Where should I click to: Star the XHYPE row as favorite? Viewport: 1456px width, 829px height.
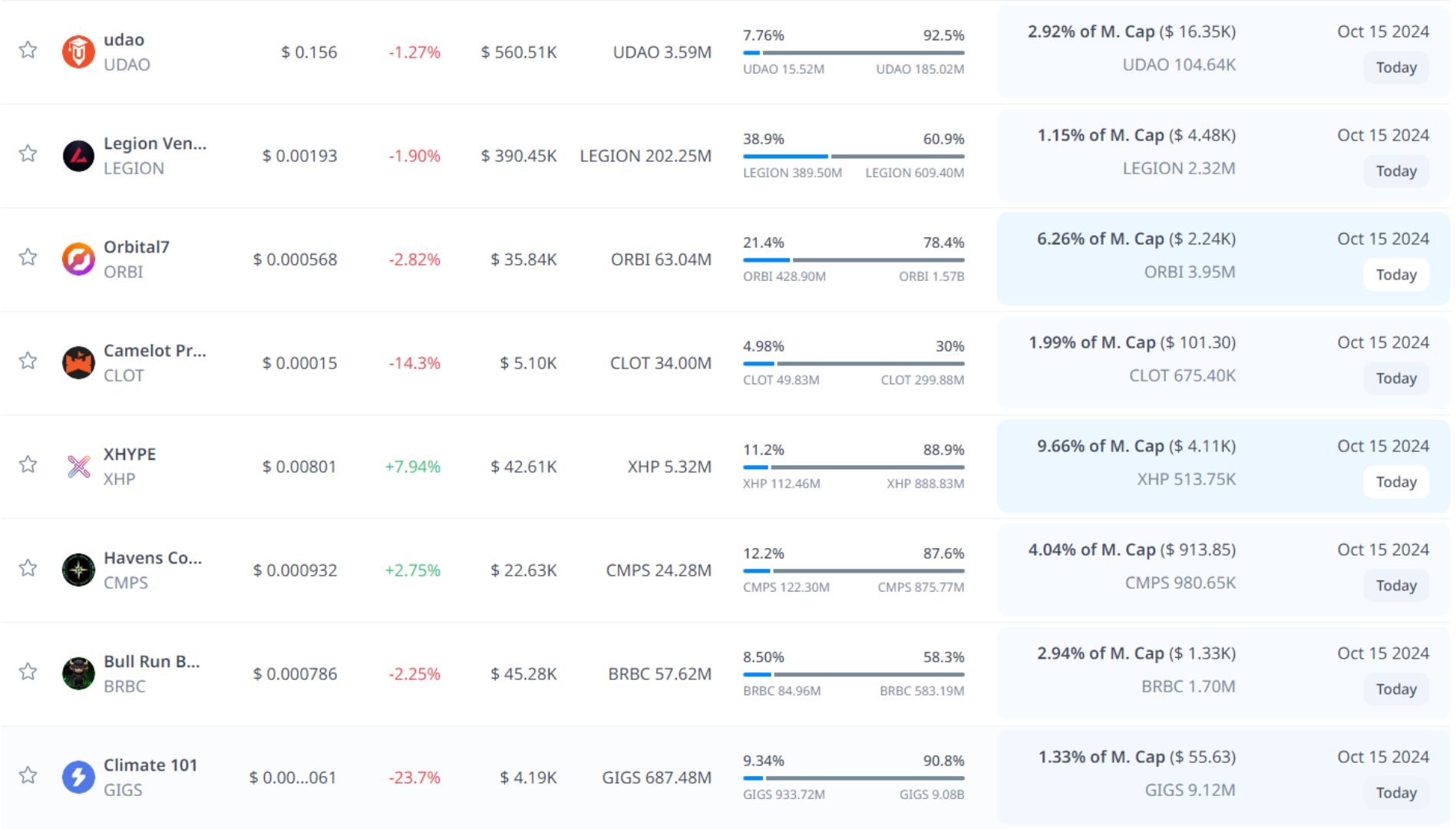(x=28, y=464)
